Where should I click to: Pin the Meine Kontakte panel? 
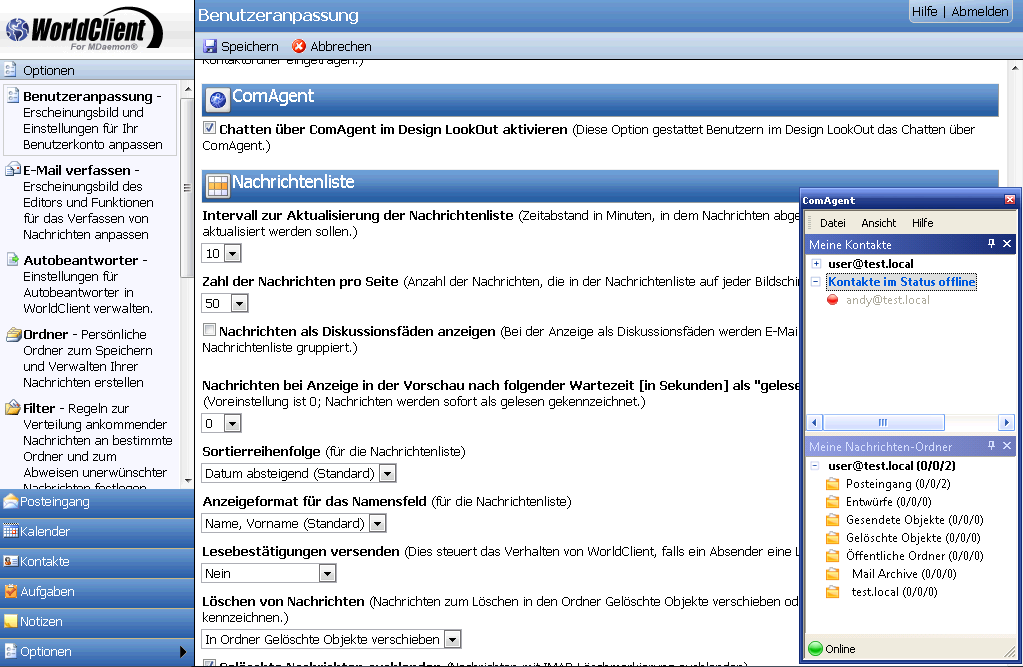click(x=991, y=244)
